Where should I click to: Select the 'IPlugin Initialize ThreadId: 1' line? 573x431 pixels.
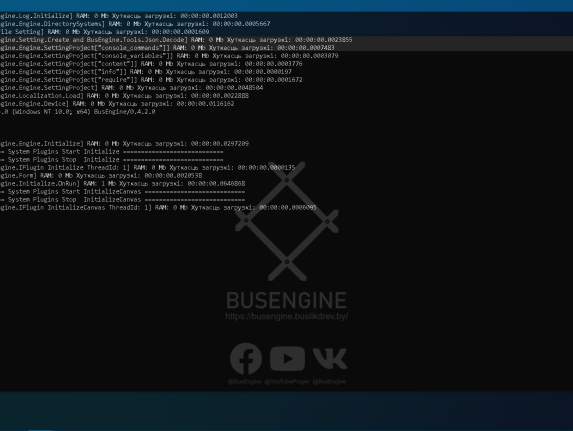148,168
